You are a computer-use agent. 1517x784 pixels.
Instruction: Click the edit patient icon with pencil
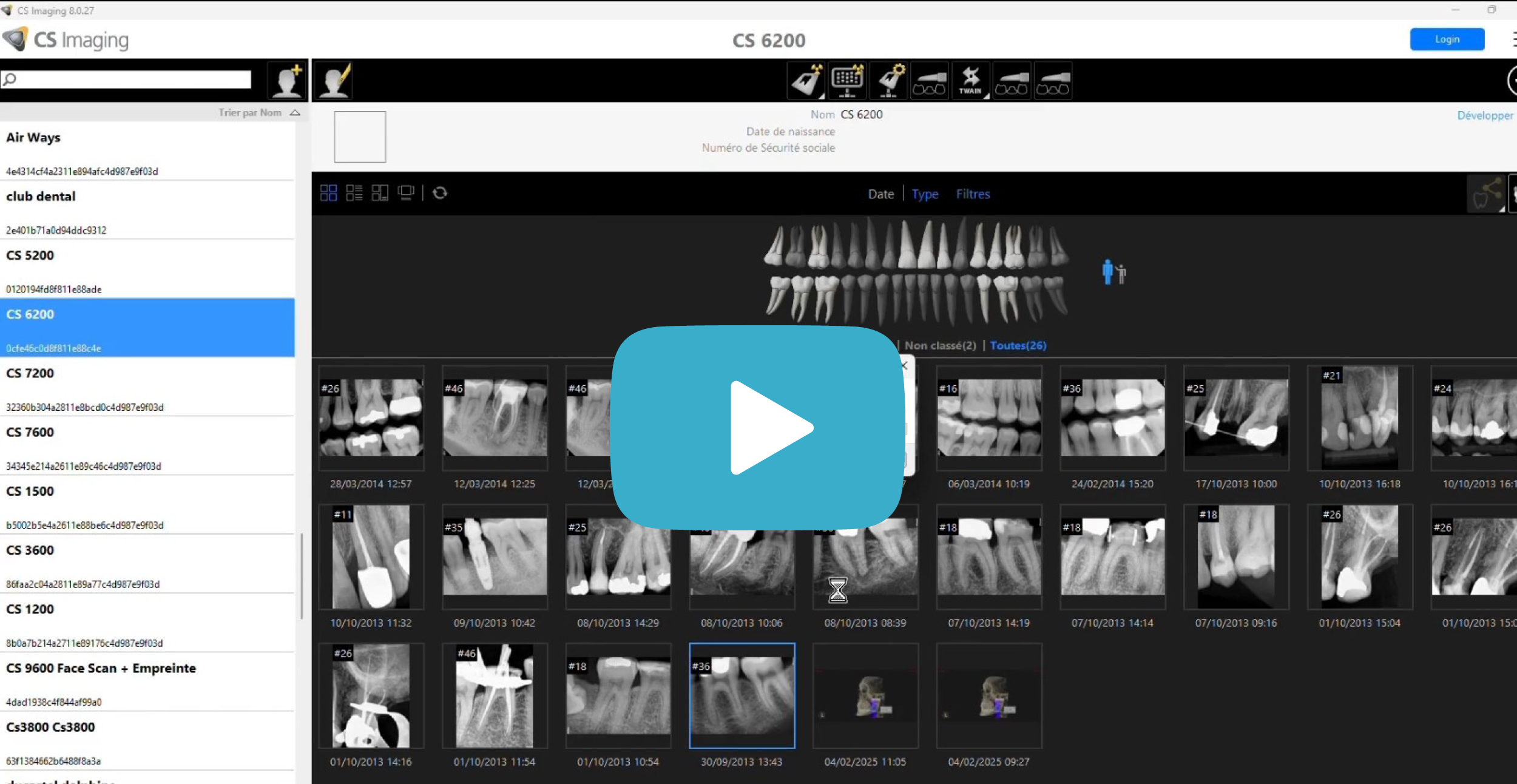click(334, 80)
